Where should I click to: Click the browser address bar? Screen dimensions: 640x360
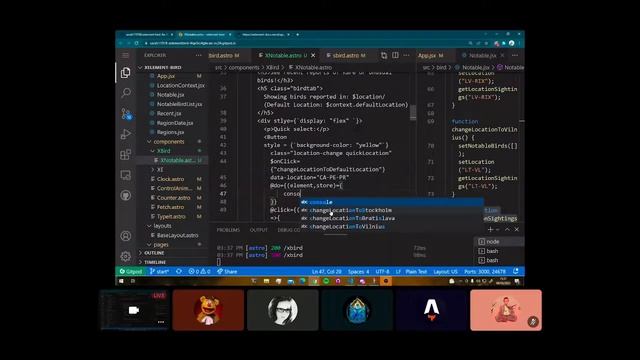(302, 43)
